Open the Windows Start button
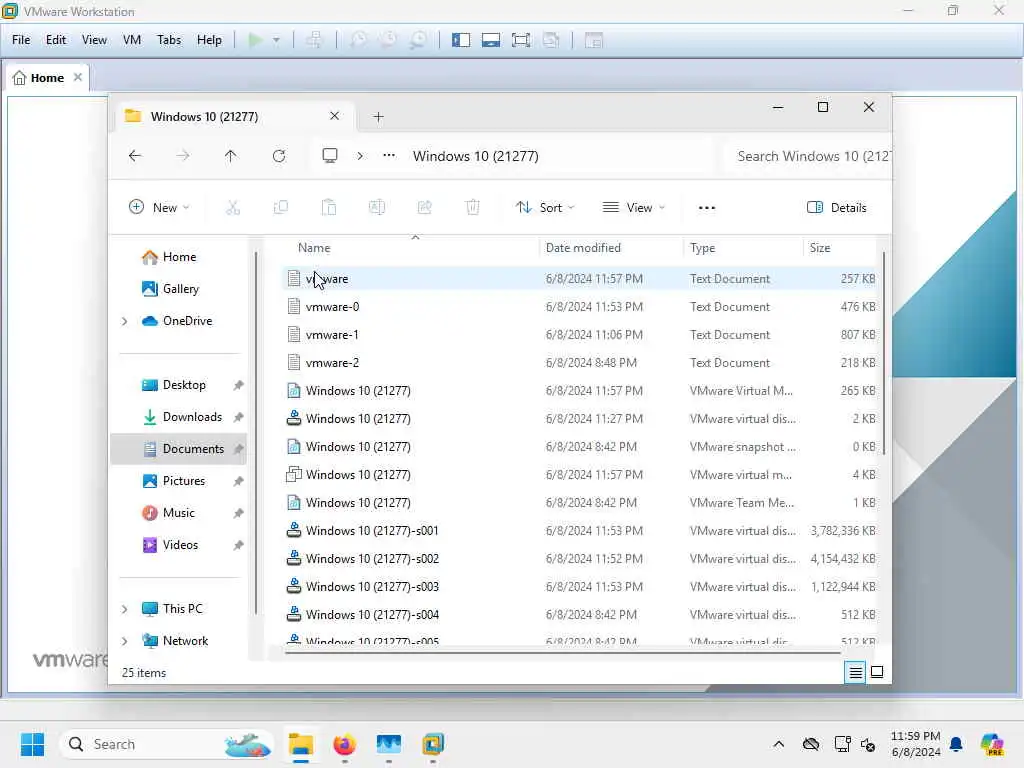The image size is (1024, 768). point(32,744)
